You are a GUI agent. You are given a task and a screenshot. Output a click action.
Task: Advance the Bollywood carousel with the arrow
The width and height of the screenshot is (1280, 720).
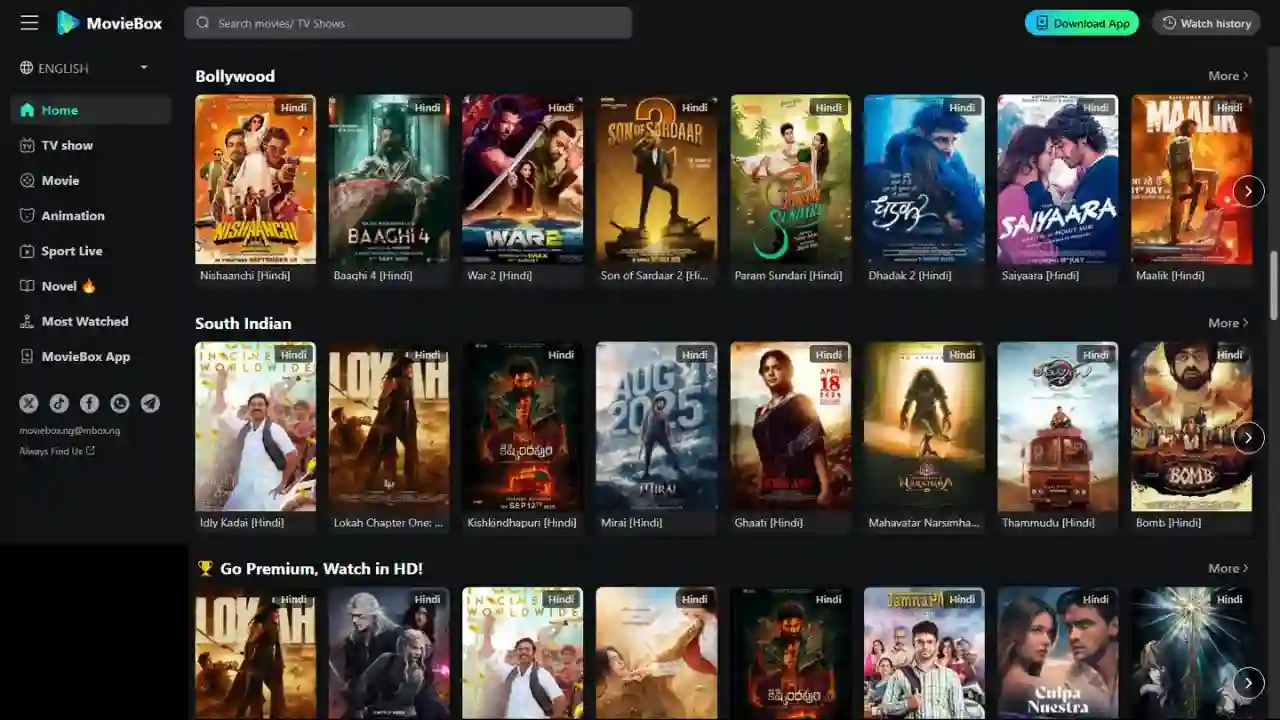(1248, 190)
